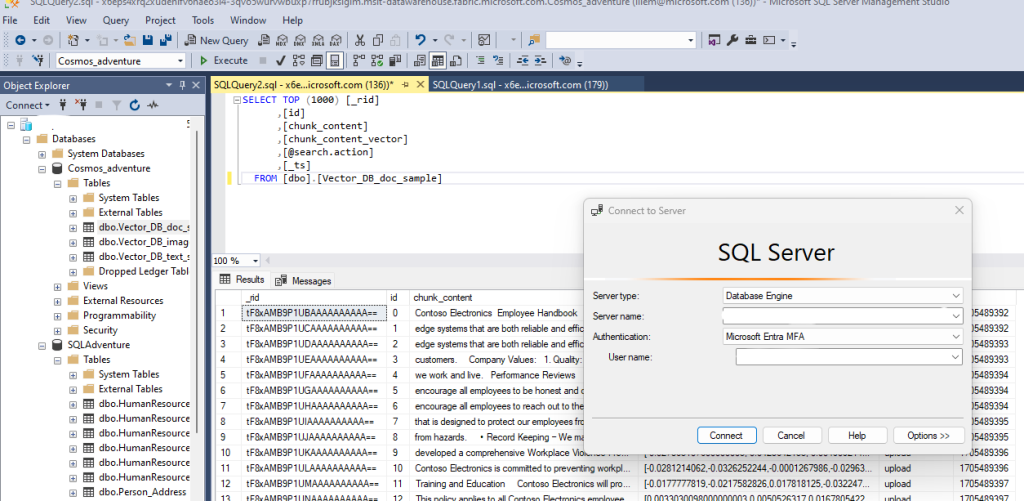This screenshot has height=501, width=1024.
Task: Click the Analysis Services MDX Query icon
Action: pyautogui.click(x=283, y=40)
